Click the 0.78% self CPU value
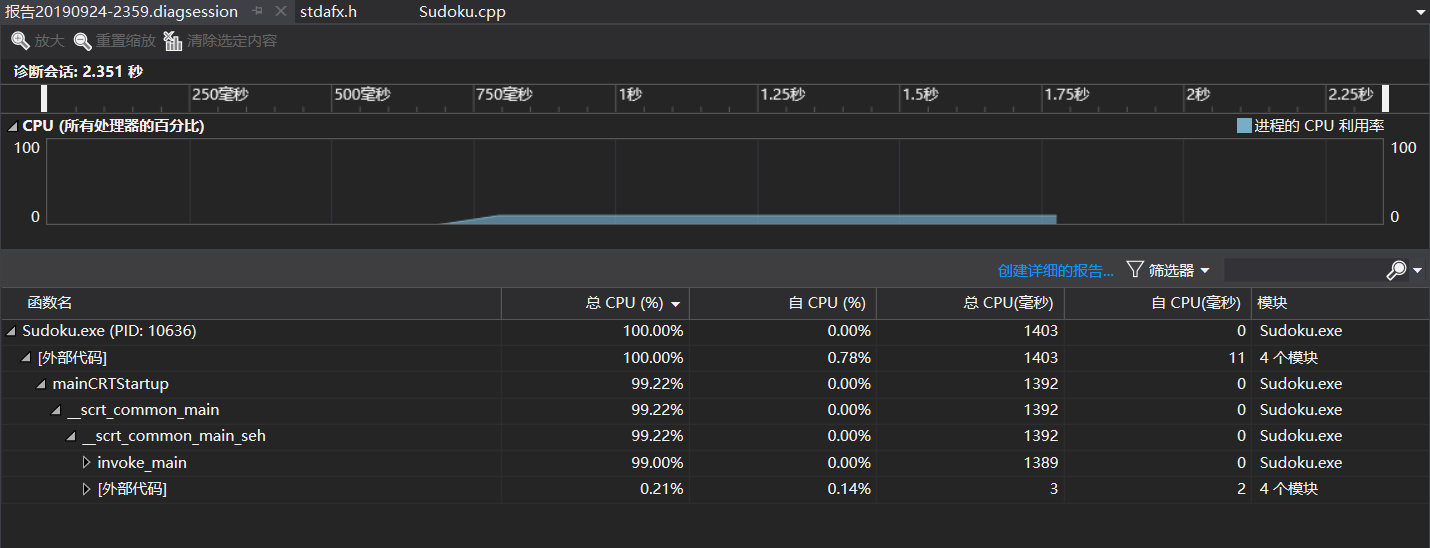The image size is (1430, 548). click(849, 357)
